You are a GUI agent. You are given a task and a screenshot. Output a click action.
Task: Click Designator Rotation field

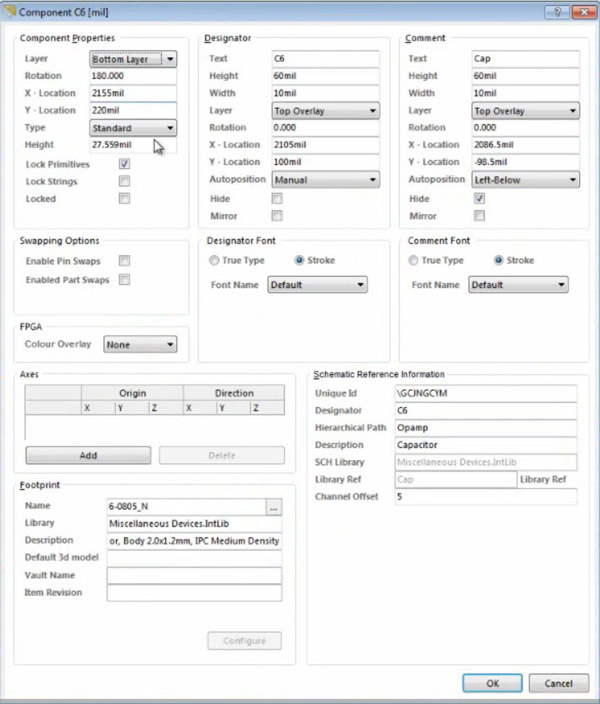pyautogui.click(x=326, y=128)
